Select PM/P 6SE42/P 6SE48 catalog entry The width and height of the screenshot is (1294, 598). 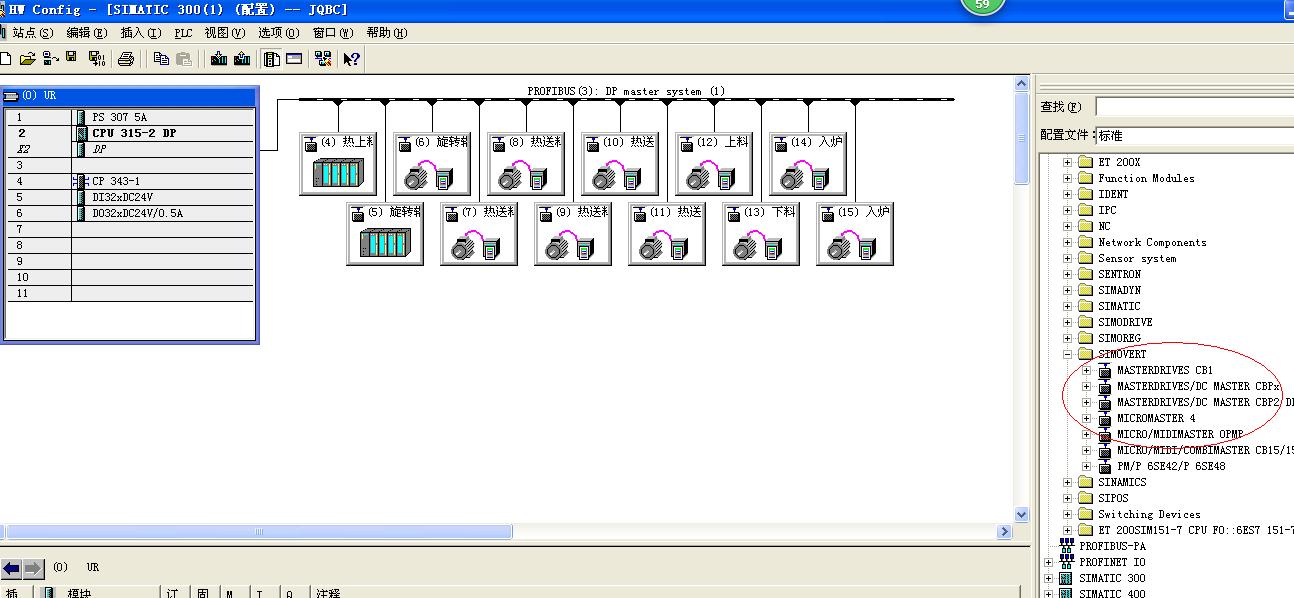1171,466
